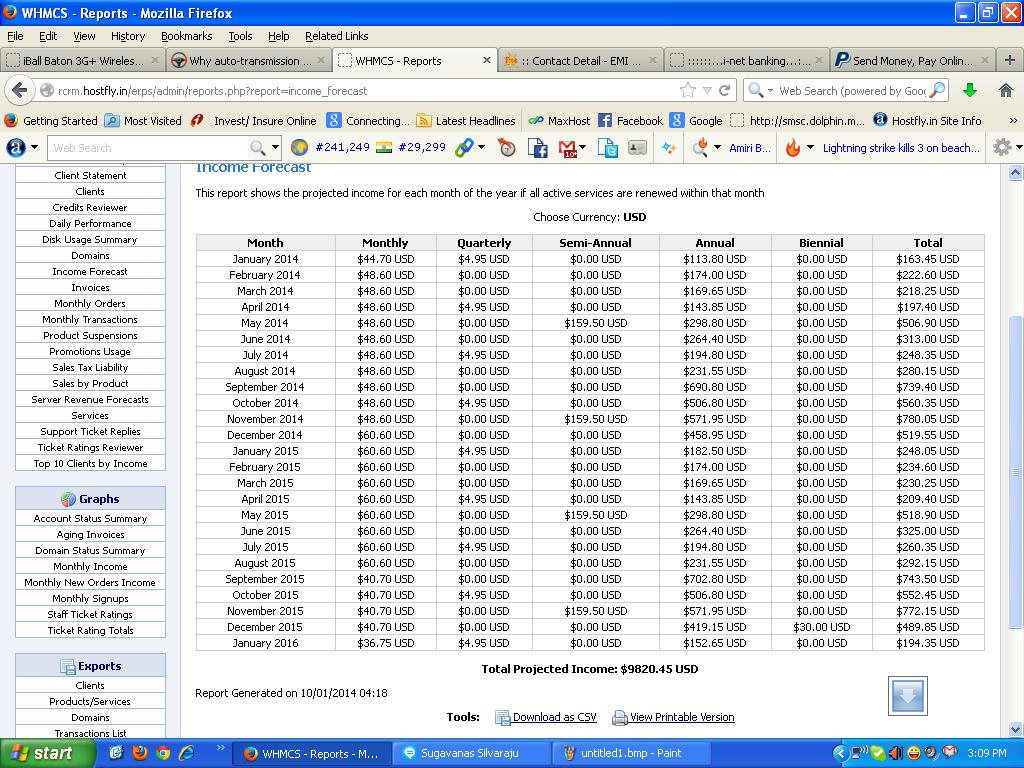Click the Facebook icon in Alexa toolbar
Image resolution: width=1024 pixels, height=768 pixels.
click(x=538, y=148)
